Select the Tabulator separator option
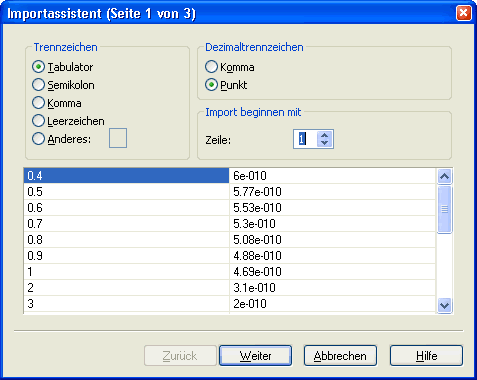The image size is (477, 380). click(63, 67)
